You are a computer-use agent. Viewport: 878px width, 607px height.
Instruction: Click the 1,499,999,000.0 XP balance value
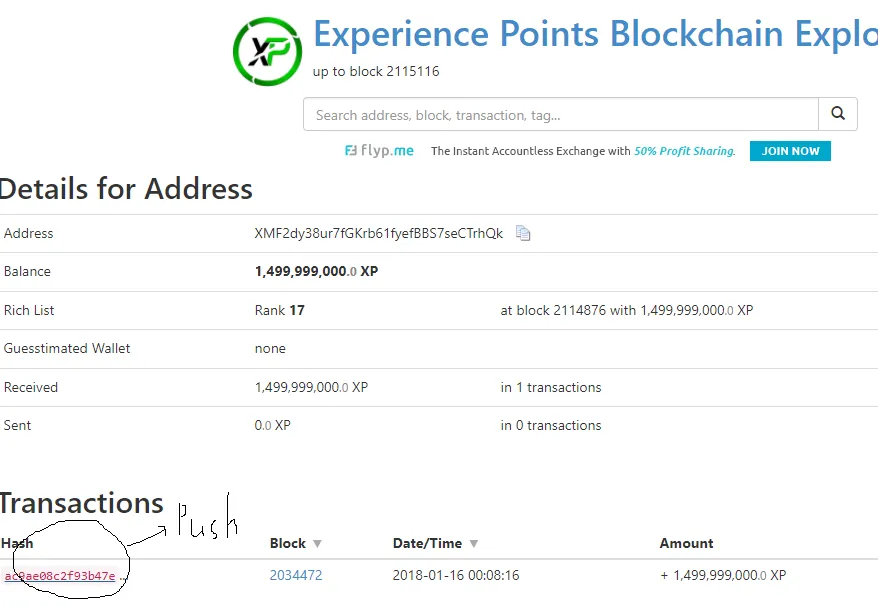[316, 272]
